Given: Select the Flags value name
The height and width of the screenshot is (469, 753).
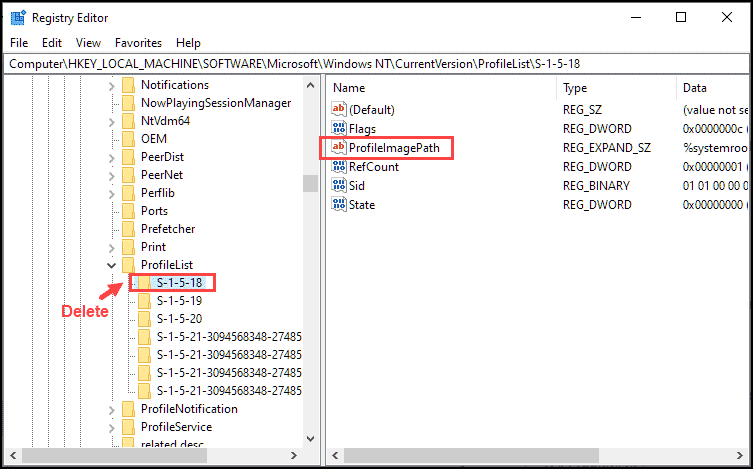Looking at the screenshot, I should coord(363,129).
